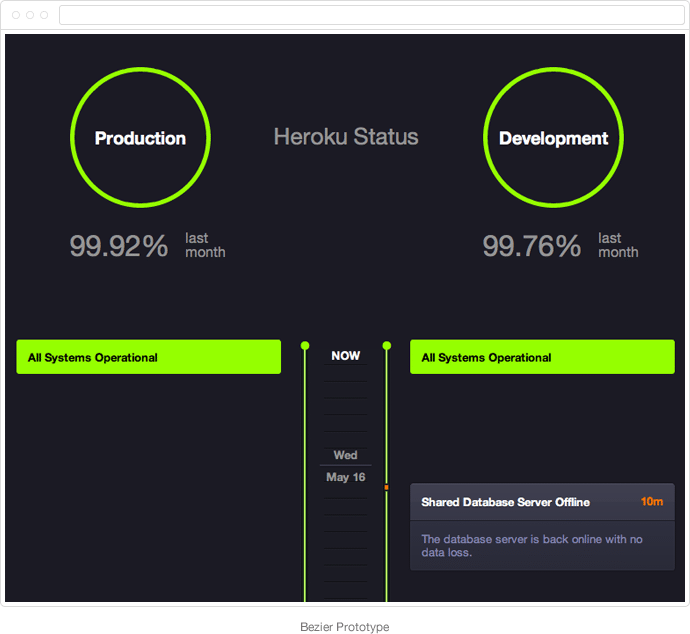
Task: Open Development's All Systems Operational banner
Action: point(542,357)
